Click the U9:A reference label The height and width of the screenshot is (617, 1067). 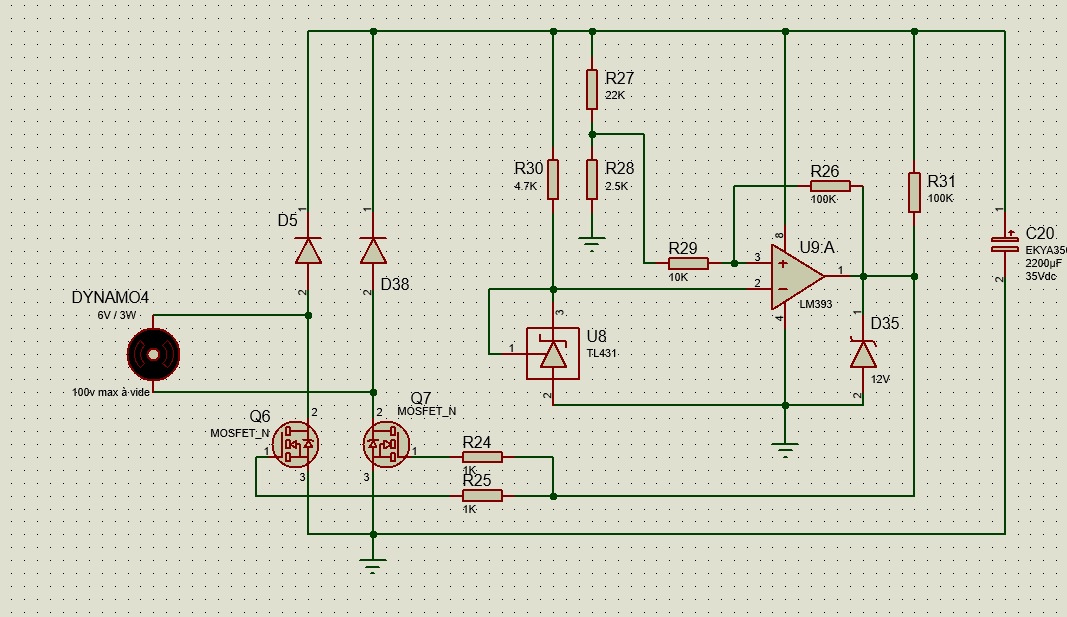coord(817,248)
